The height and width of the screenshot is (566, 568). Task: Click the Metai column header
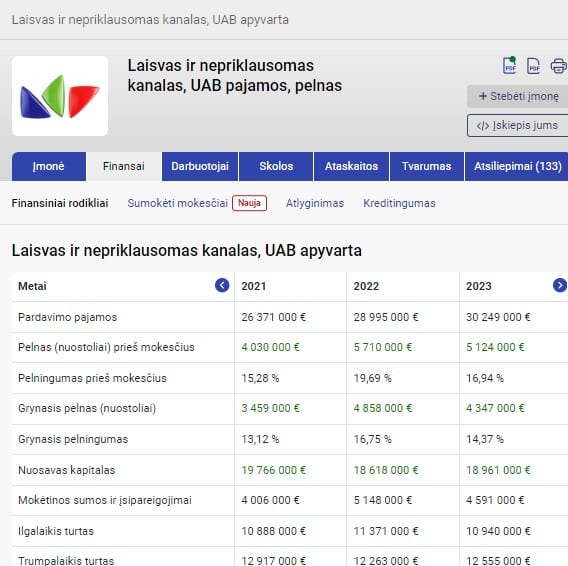[33, 286]
